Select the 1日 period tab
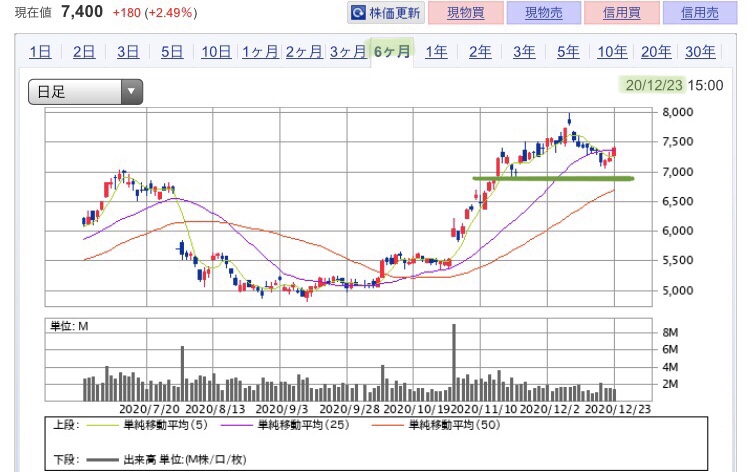This screenshot has height=472, width=748. 40,52
